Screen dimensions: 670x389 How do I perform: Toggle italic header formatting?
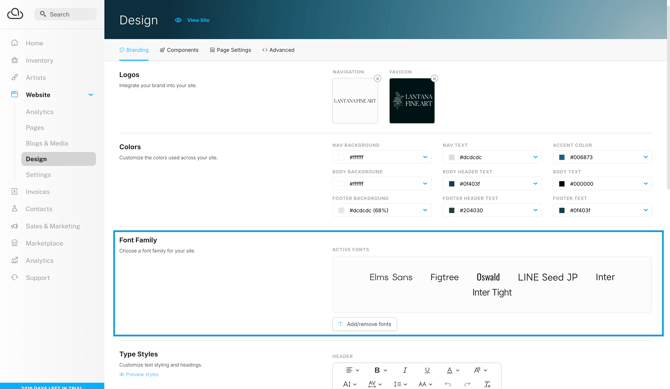point(405,370)
